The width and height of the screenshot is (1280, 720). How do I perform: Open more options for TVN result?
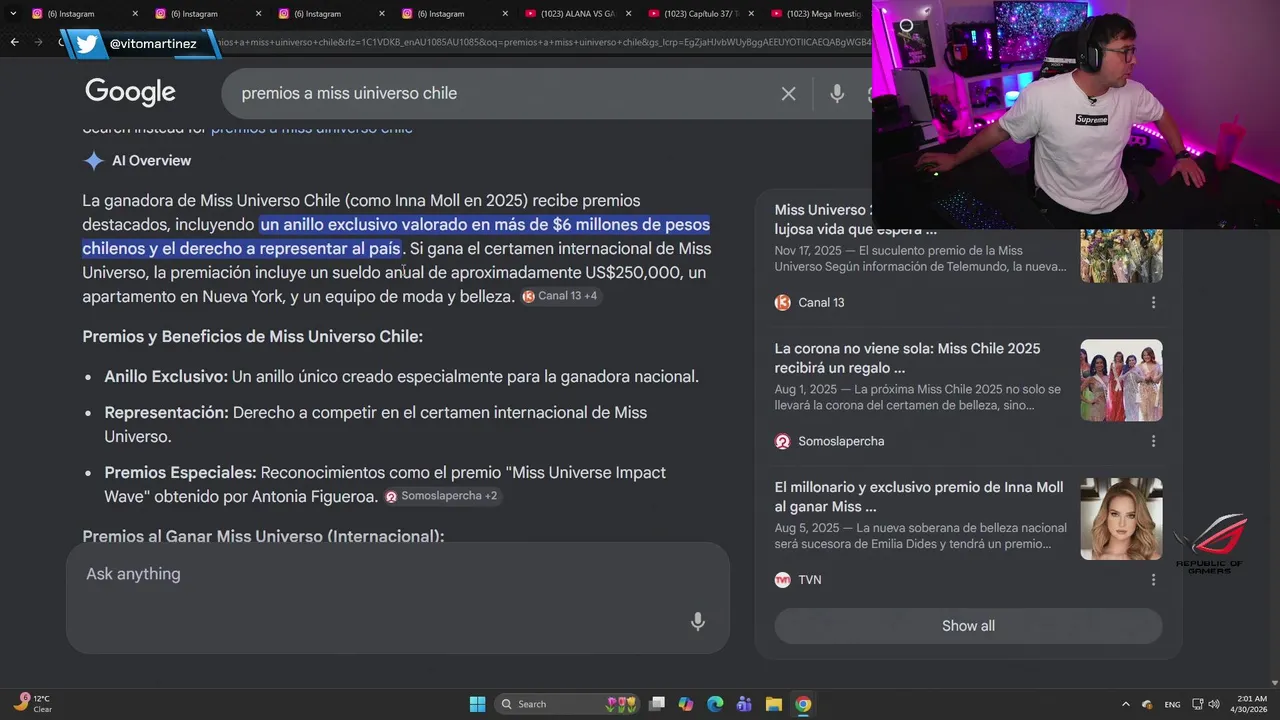(x=1153, y=580)
